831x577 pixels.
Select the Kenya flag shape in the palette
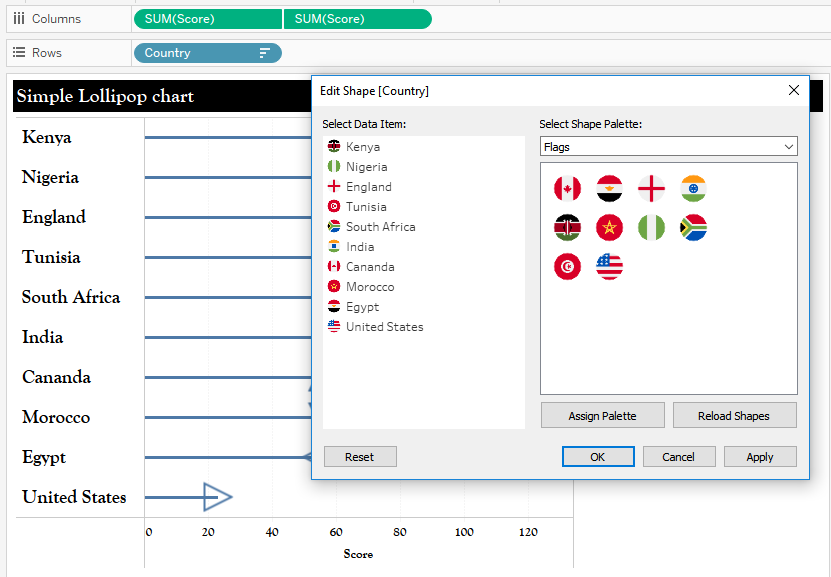(567, 227)
